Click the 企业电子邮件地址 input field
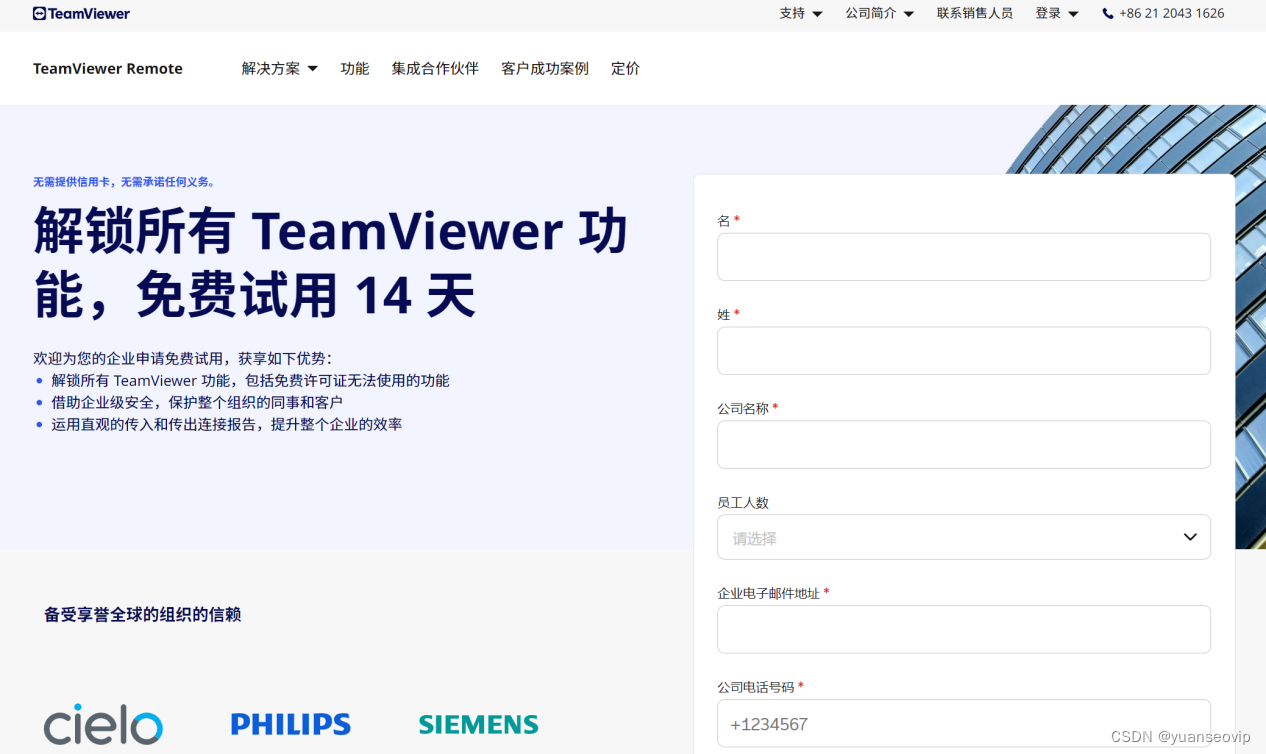The height and width of the screenshot is (754, 1266). click(x=963, y=629)
